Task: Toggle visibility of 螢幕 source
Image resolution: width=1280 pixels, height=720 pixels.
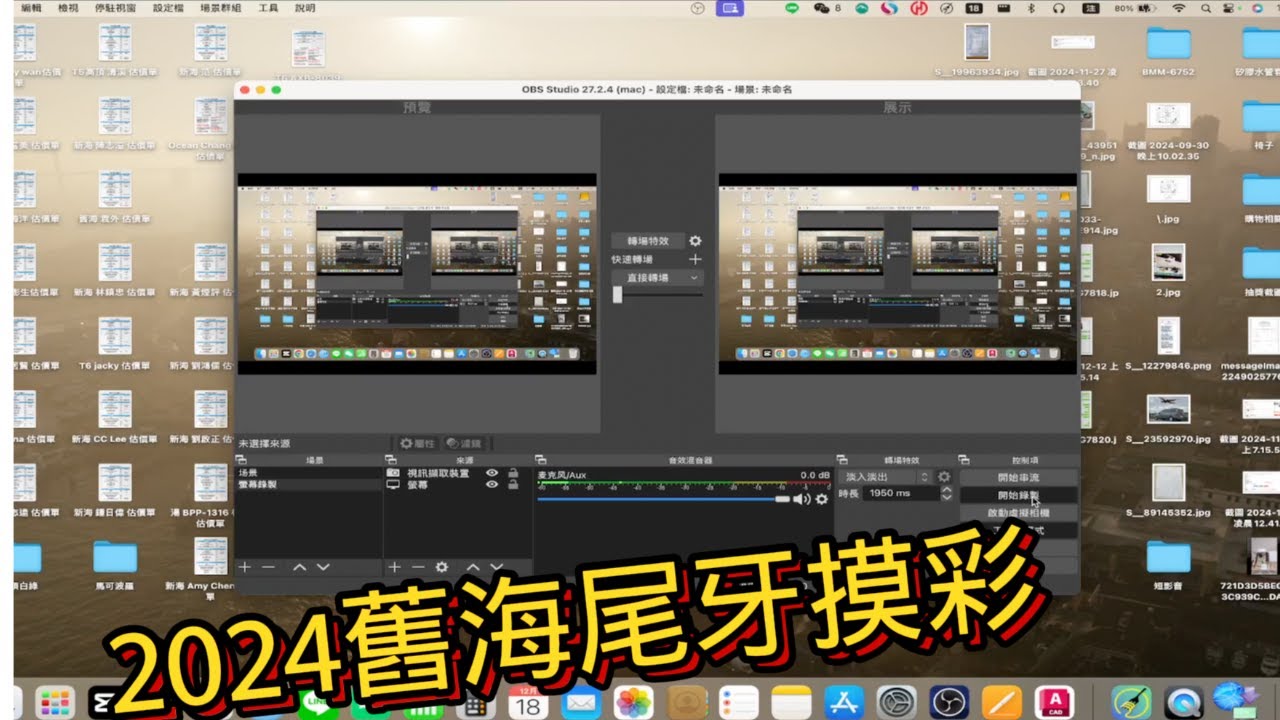Action: [492, 484]
